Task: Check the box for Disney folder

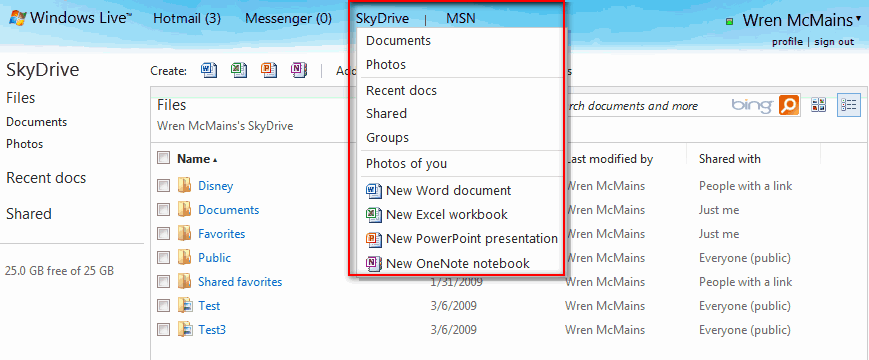Action: 163,186
